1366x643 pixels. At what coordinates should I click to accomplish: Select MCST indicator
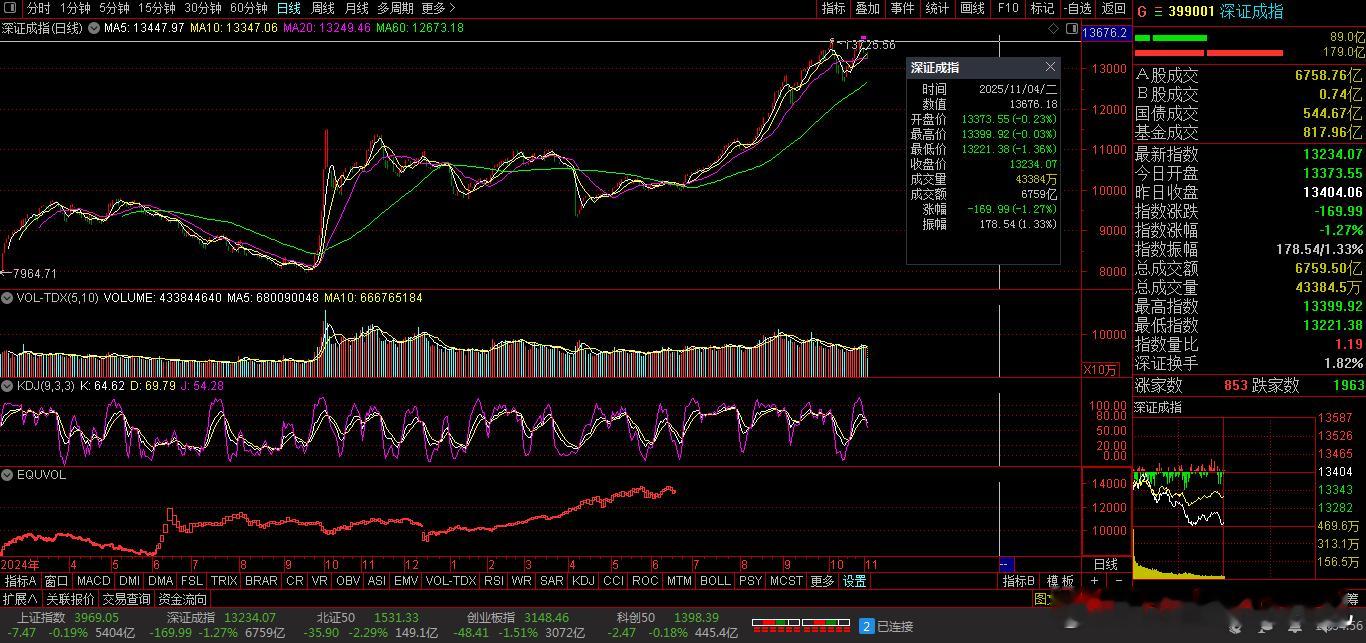[x=786, y=581]
